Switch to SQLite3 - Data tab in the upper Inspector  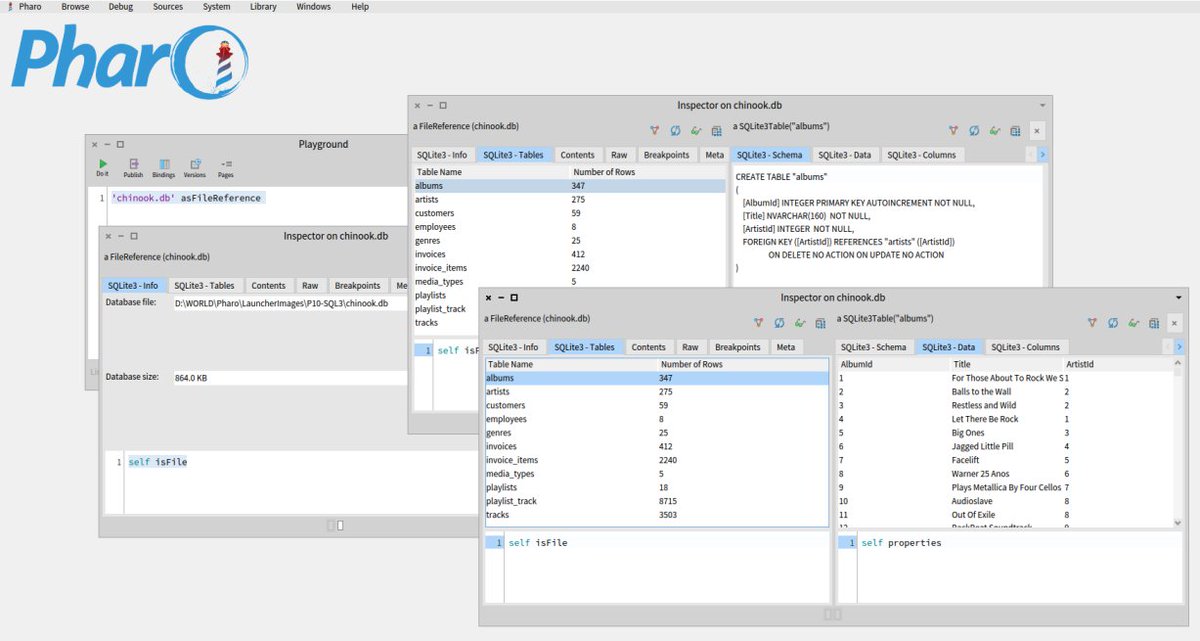tap(845, 155)
